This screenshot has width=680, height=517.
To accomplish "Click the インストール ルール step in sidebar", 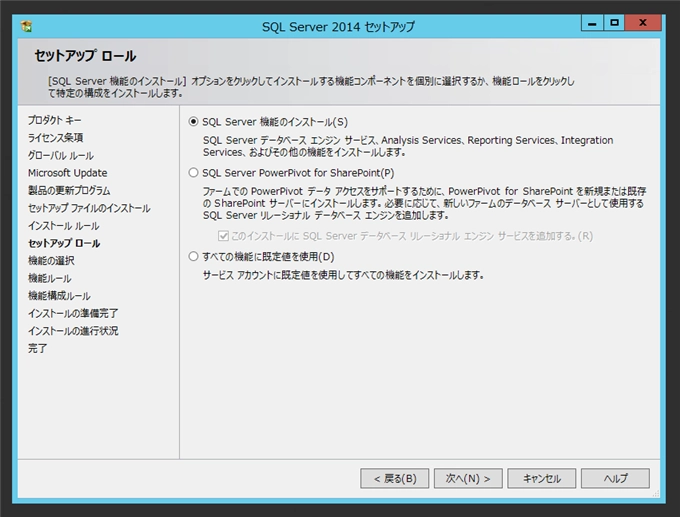I will 64,226.
